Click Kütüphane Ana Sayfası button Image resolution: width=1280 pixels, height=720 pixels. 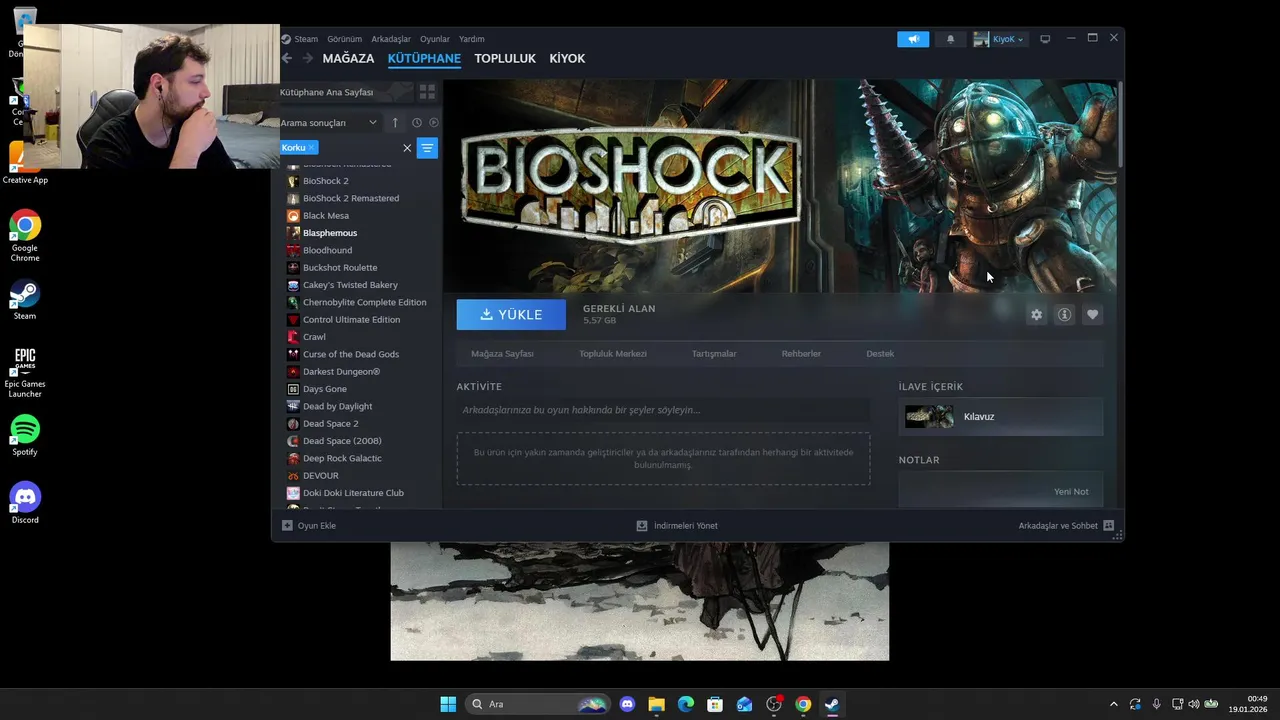coord(346,92)
